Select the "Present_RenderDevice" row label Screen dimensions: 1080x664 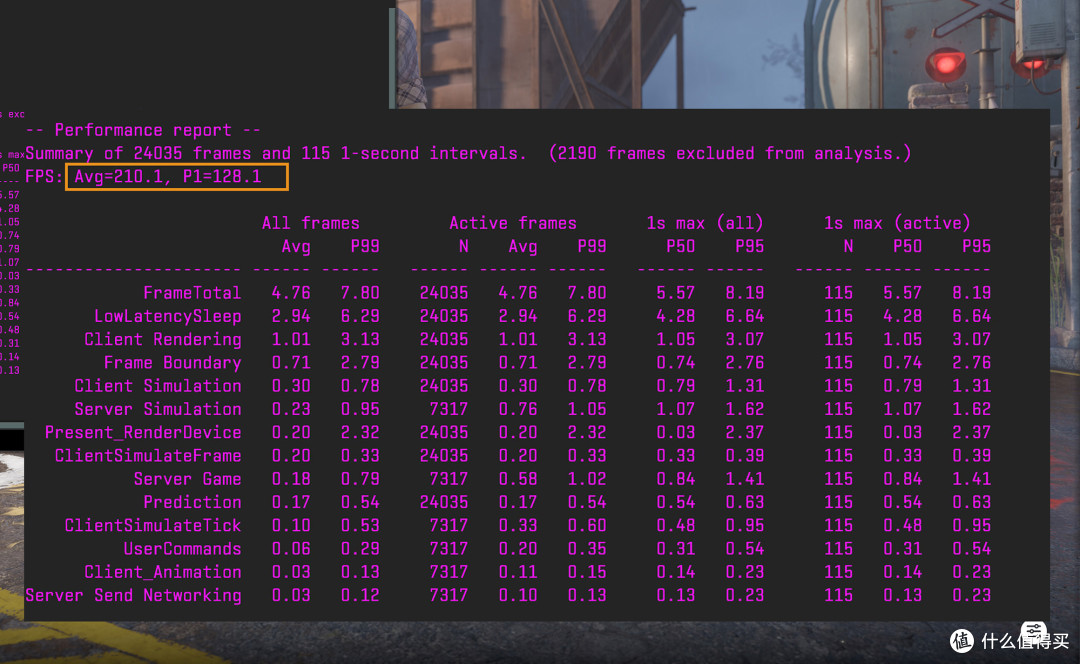[143, 433]
